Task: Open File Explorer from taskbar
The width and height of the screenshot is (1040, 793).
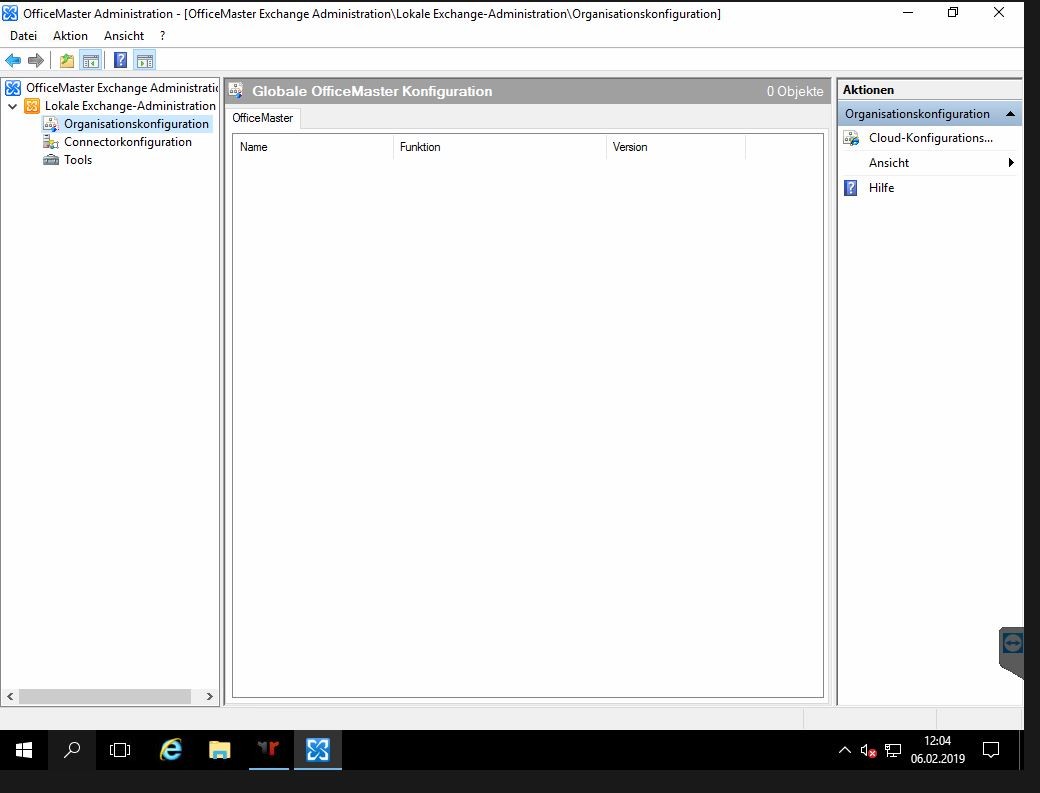Action: coord(220,750)
